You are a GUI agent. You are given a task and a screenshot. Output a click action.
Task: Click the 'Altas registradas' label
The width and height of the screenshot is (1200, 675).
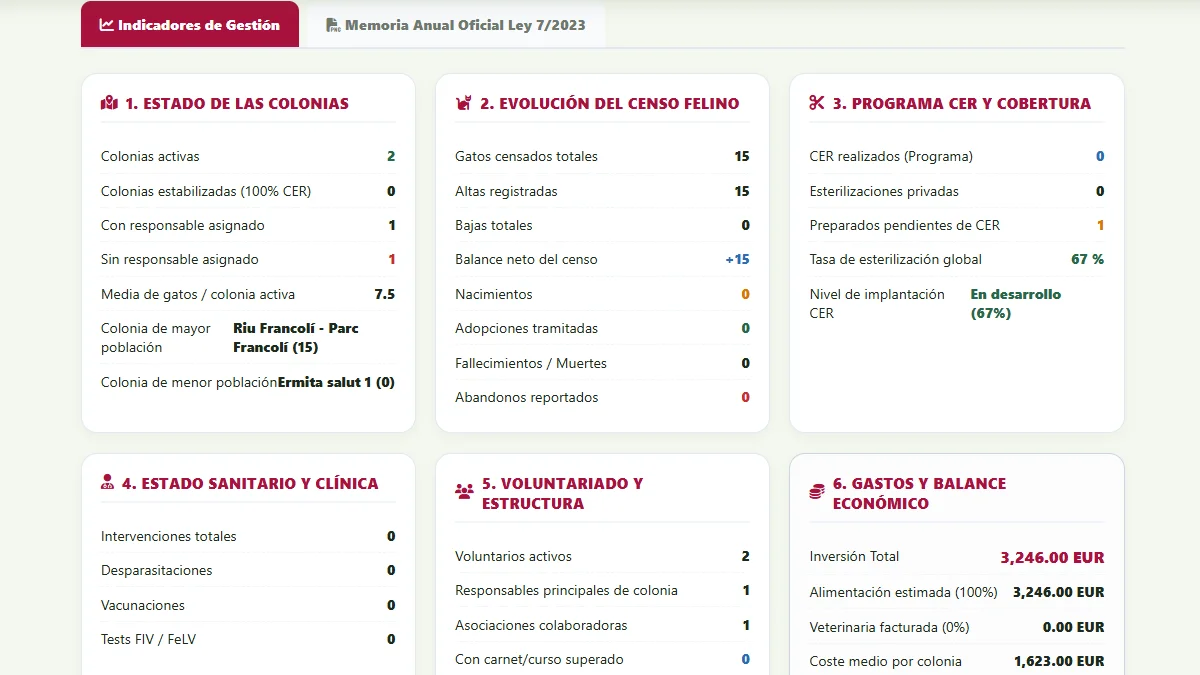(506, 191)
